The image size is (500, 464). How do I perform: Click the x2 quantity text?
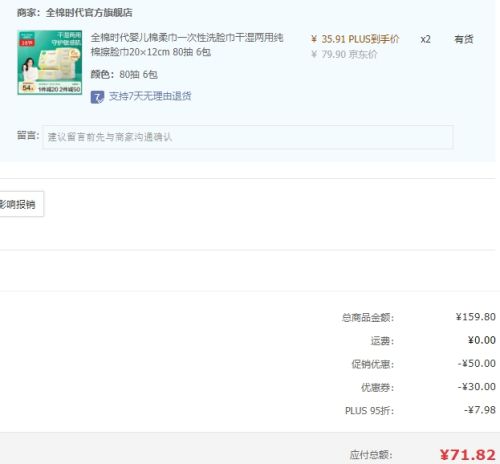click(425, 39)
